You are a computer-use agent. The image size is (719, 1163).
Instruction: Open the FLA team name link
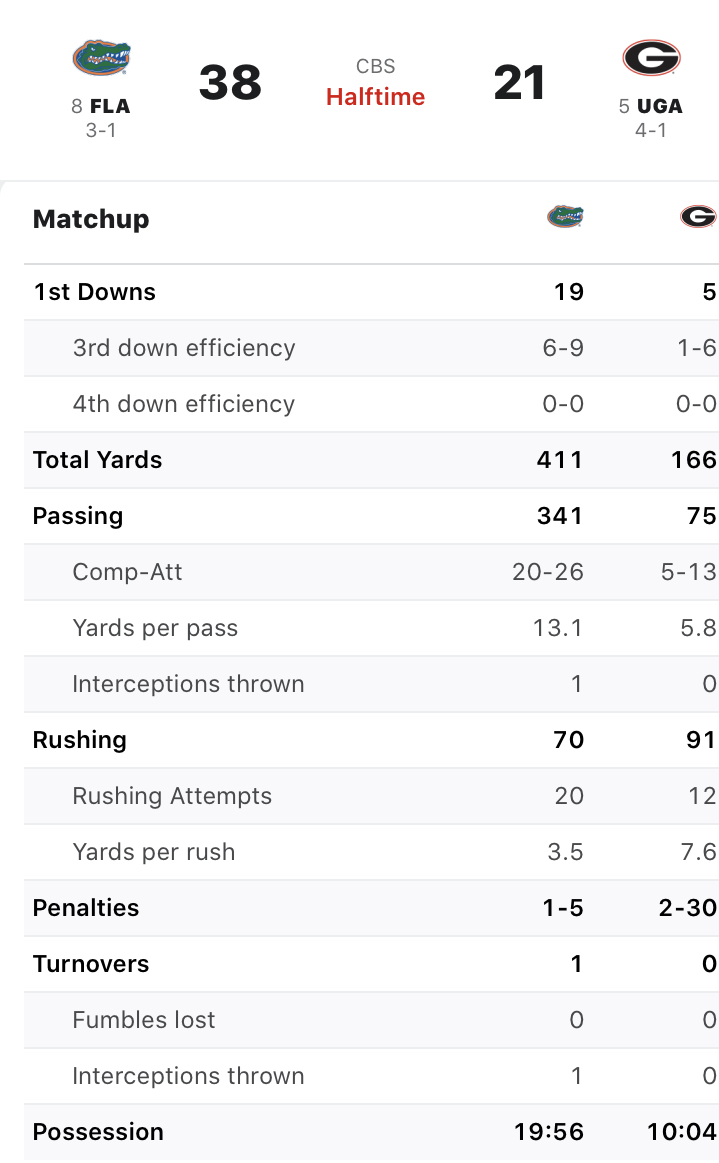pyautogui.click(x=110, y=106)
